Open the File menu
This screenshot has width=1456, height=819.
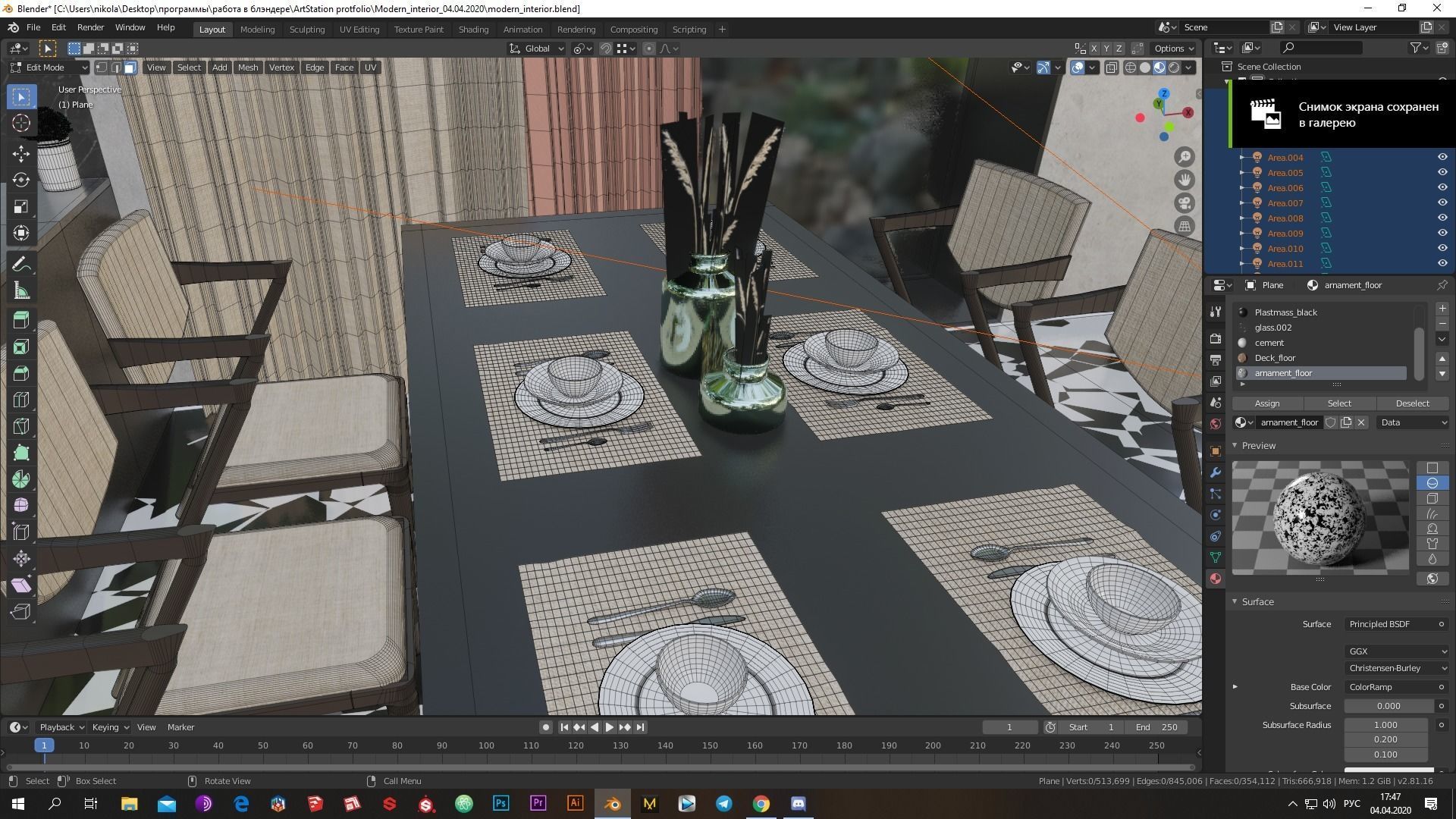tap(33, 27)
